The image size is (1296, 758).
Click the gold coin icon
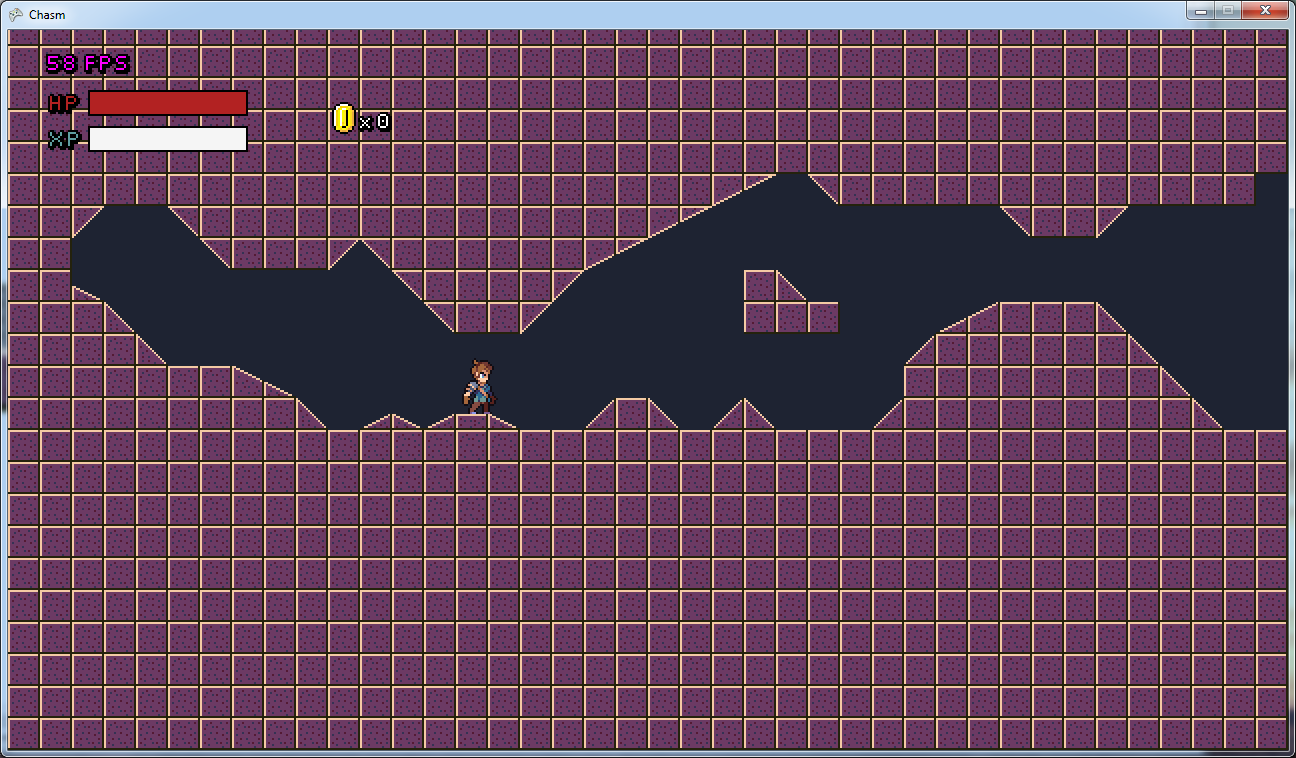[343, 119]
